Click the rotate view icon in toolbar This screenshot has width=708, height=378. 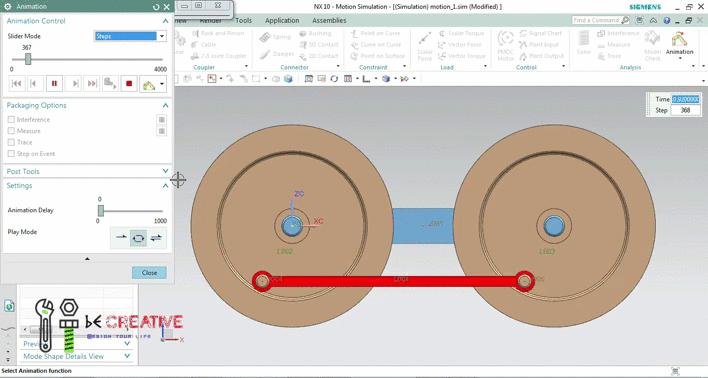334,79
